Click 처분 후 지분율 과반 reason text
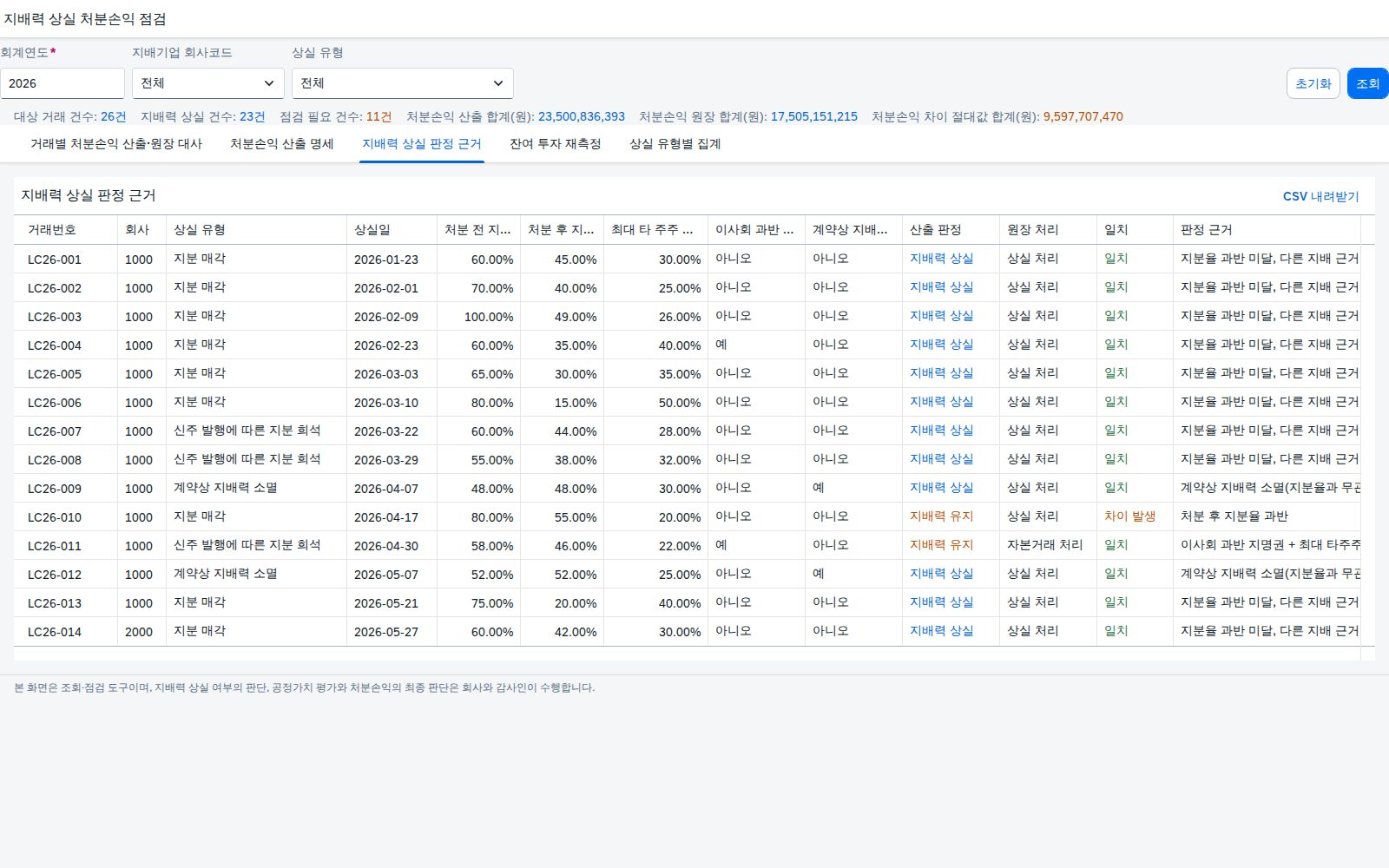The width and height of the screenshot is (1389, 868). coord(1234,516)
